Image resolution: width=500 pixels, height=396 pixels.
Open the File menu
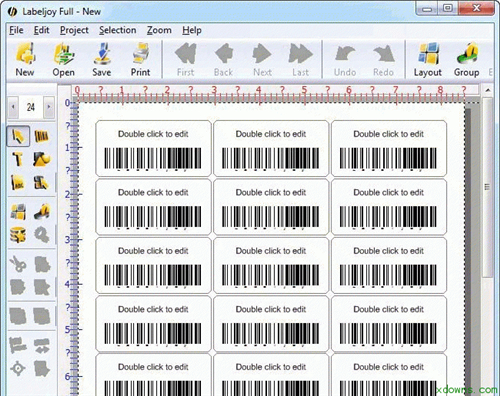16,30
